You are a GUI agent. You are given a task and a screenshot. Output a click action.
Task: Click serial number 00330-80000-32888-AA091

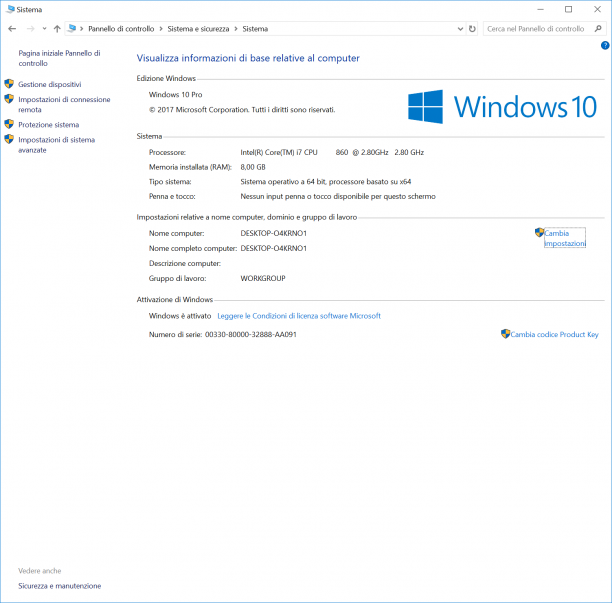[x=251, y=334]
